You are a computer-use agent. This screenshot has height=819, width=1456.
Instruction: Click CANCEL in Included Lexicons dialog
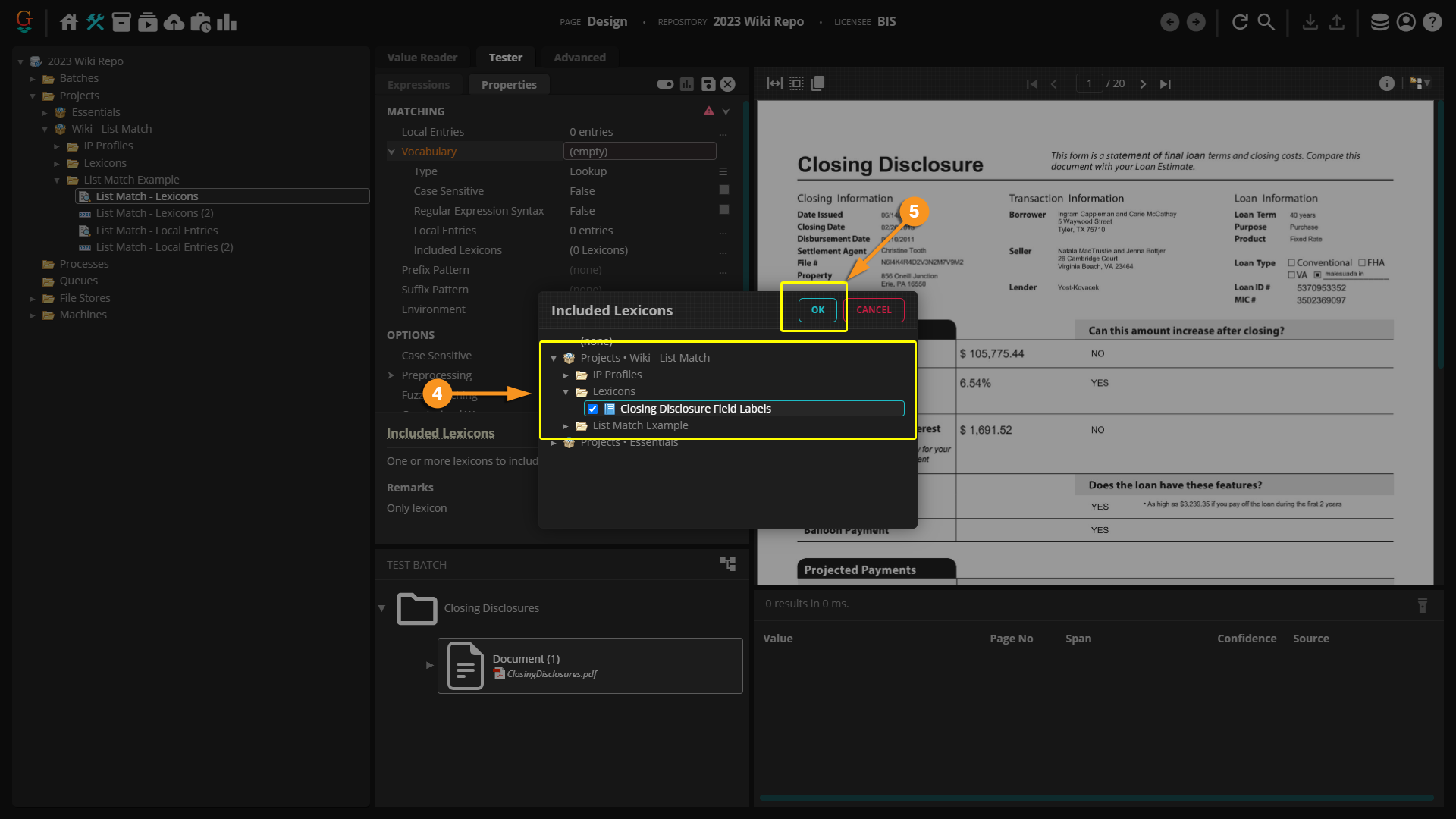(x=874, y=309)
